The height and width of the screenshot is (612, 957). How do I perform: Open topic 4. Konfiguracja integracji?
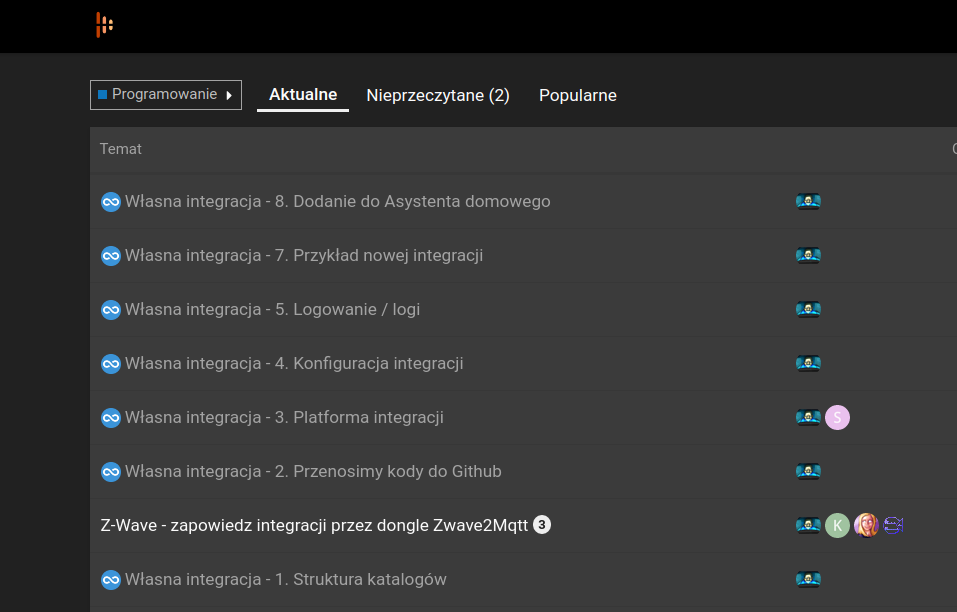click(x=294, y=364)
